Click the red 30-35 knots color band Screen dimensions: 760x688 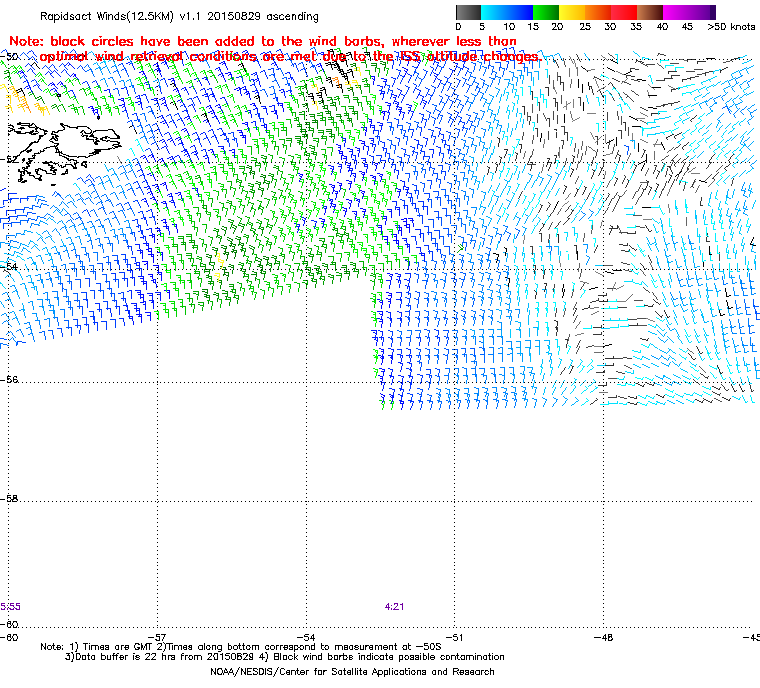[x=624, y=12]
